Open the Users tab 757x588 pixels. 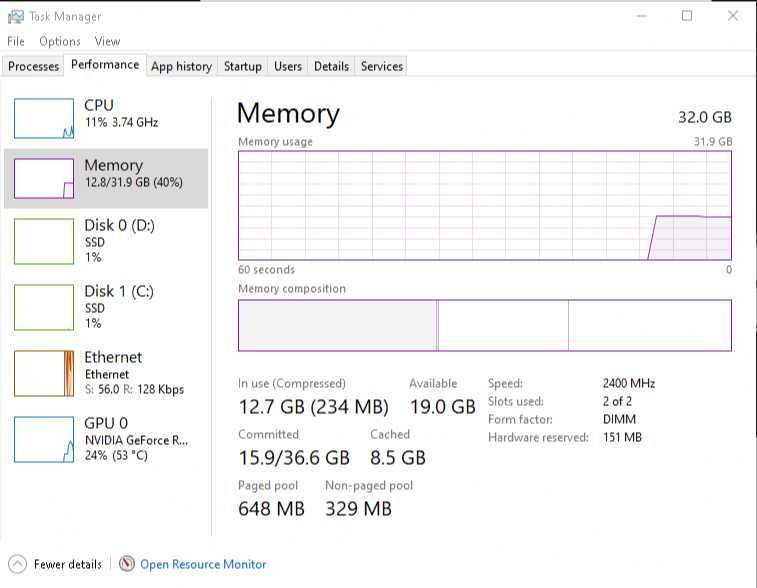(x=288, y=66)
